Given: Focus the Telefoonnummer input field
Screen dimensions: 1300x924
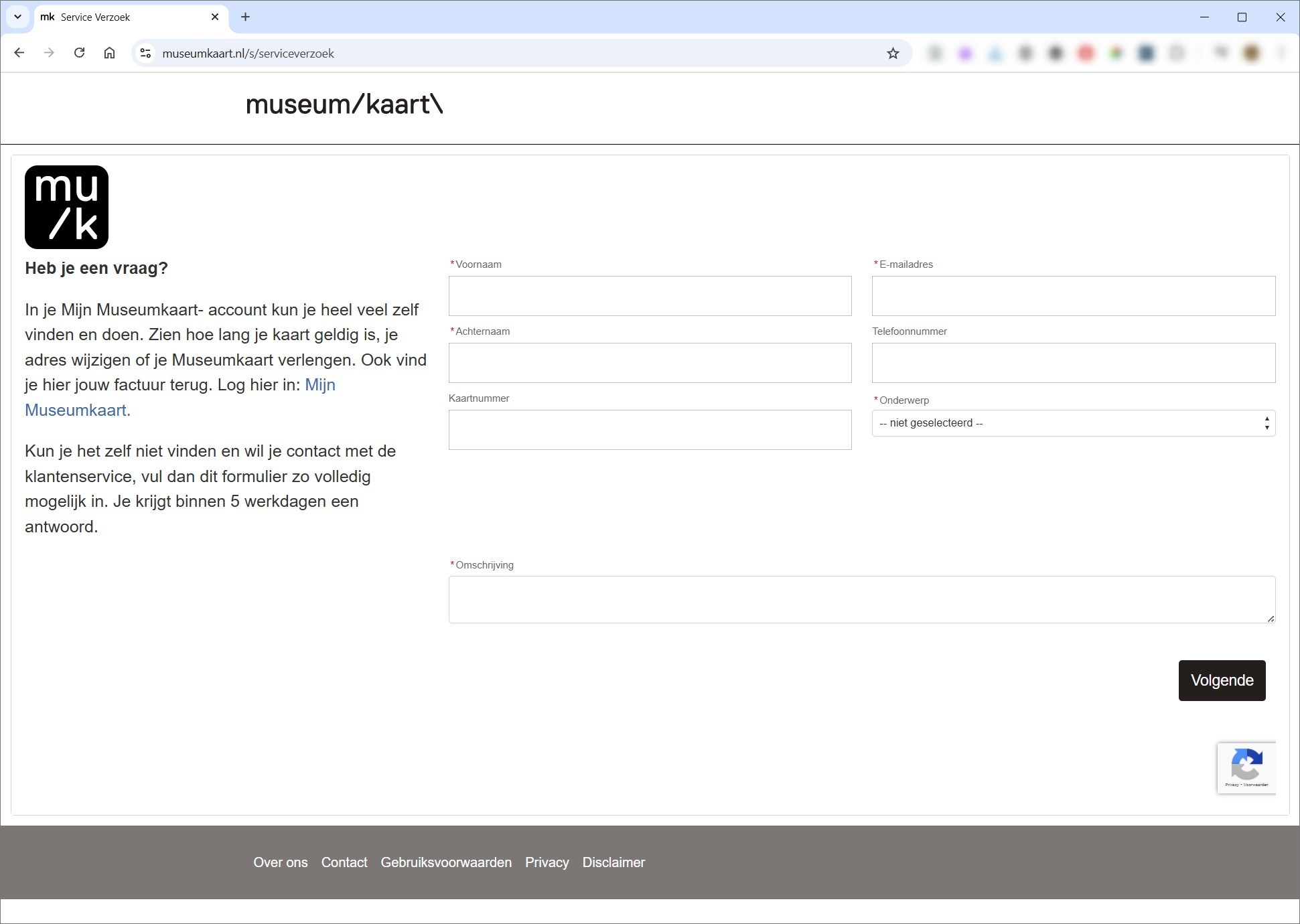Looking at the screenshot, I should (x=1074, y=362).
